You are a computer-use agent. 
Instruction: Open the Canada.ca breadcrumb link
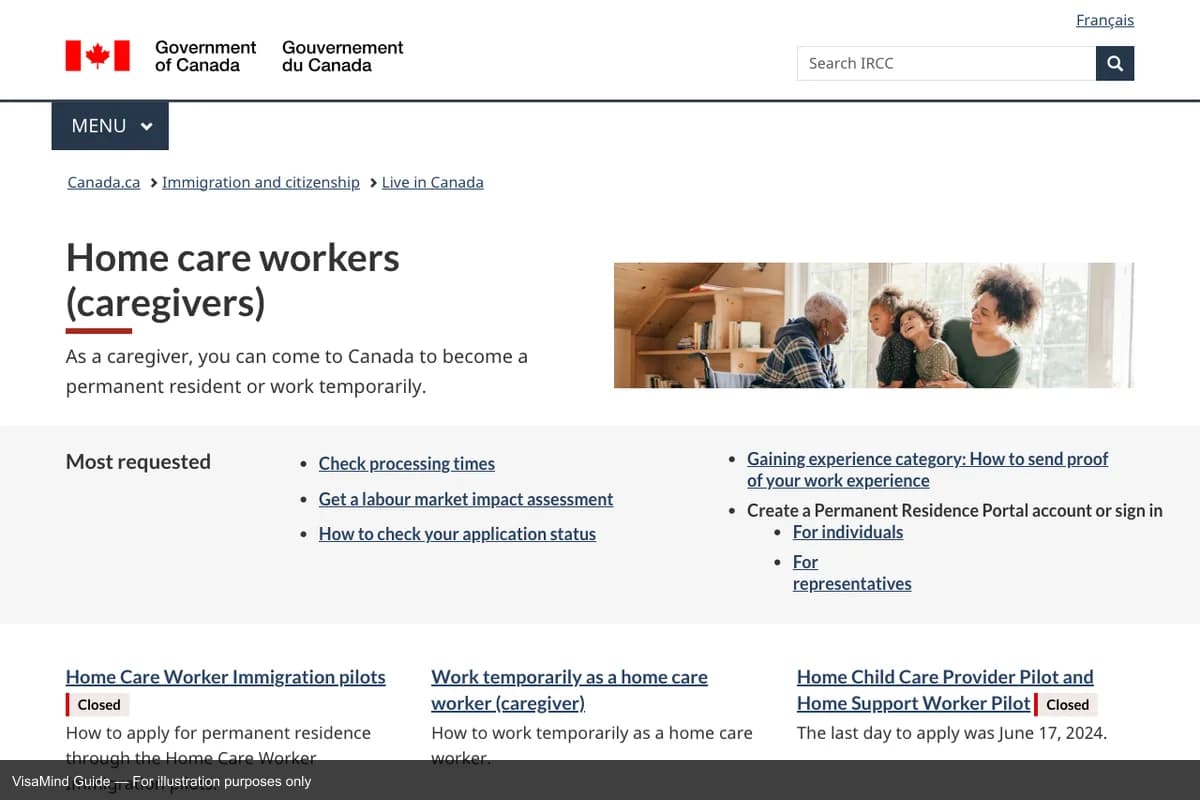103,182
